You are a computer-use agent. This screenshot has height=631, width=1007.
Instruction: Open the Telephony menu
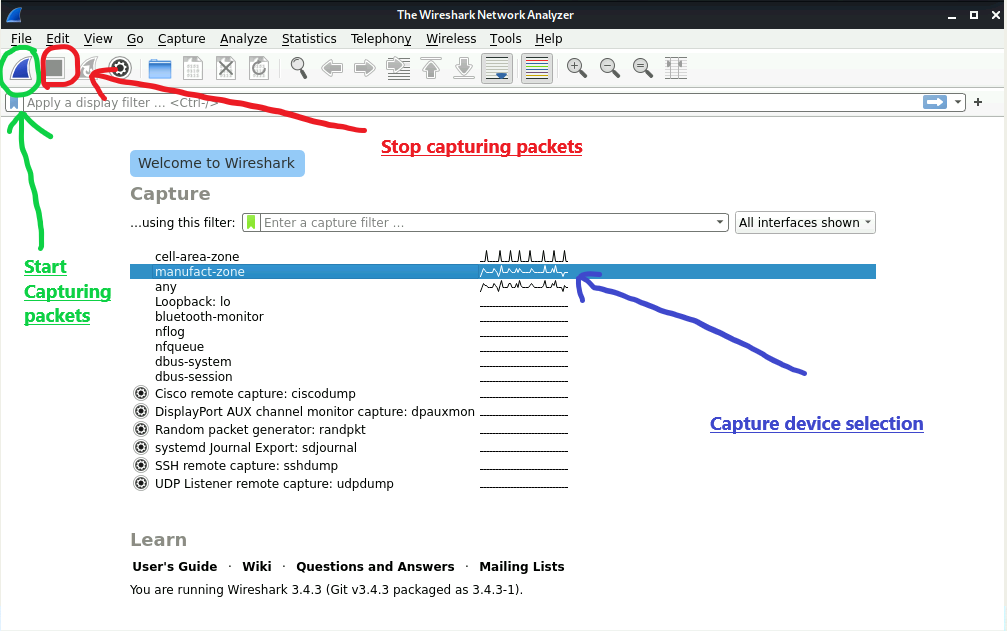(381, 39)
